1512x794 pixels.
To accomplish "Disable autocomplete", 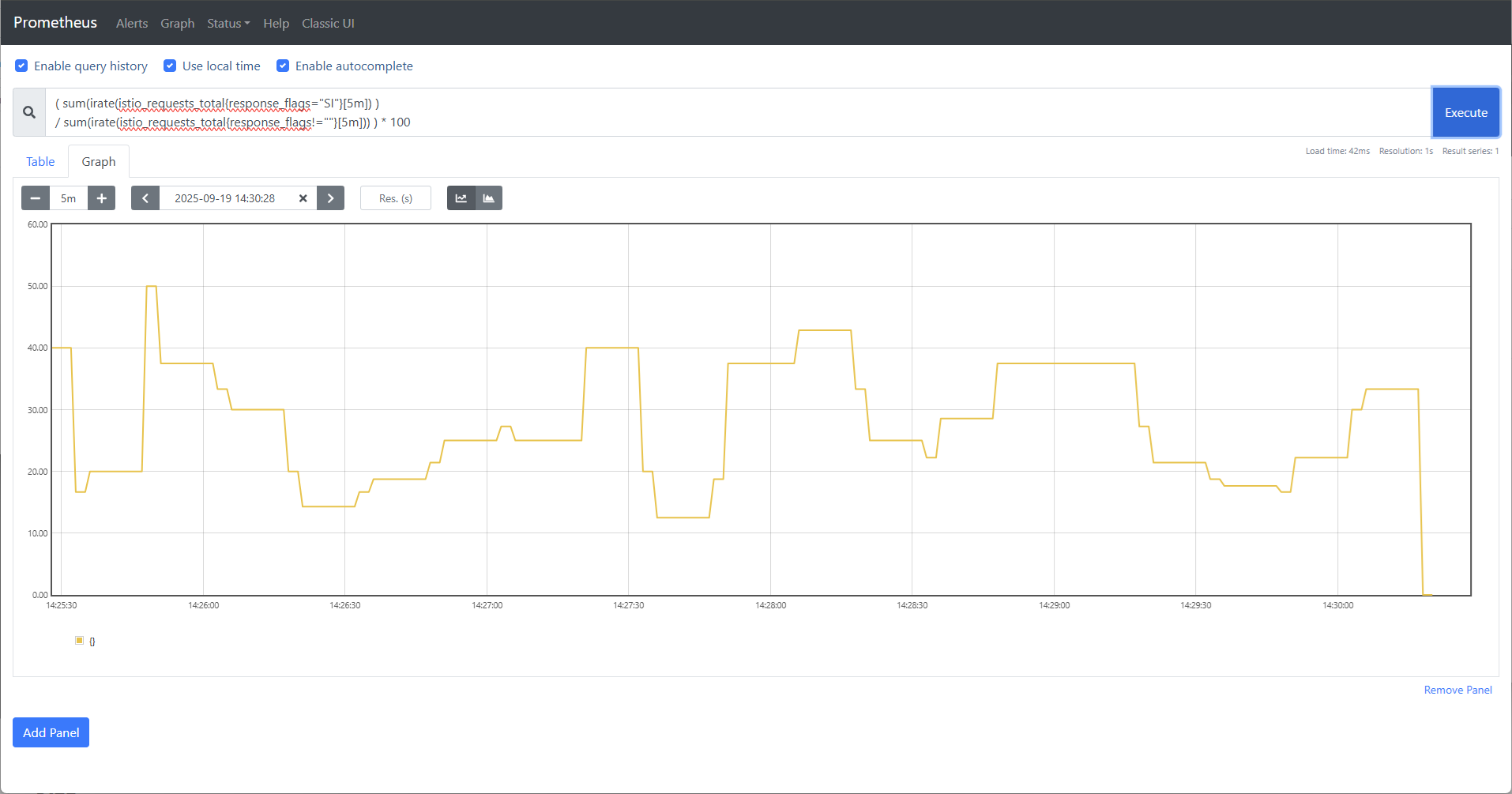I will [283, 66].
